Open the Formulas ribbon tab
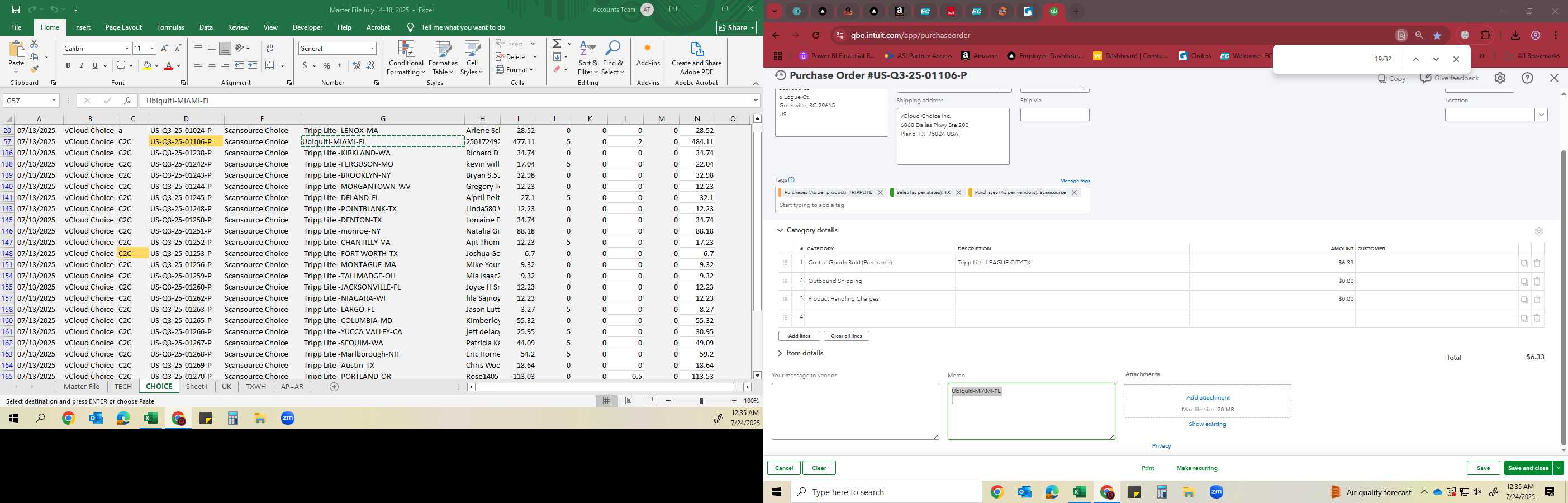This screenshot has width=1568, height=503. pyautogui.click(x=170, y=27)
